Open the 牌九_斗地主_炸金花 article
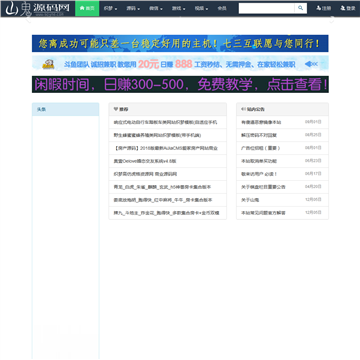 point(166,213)
